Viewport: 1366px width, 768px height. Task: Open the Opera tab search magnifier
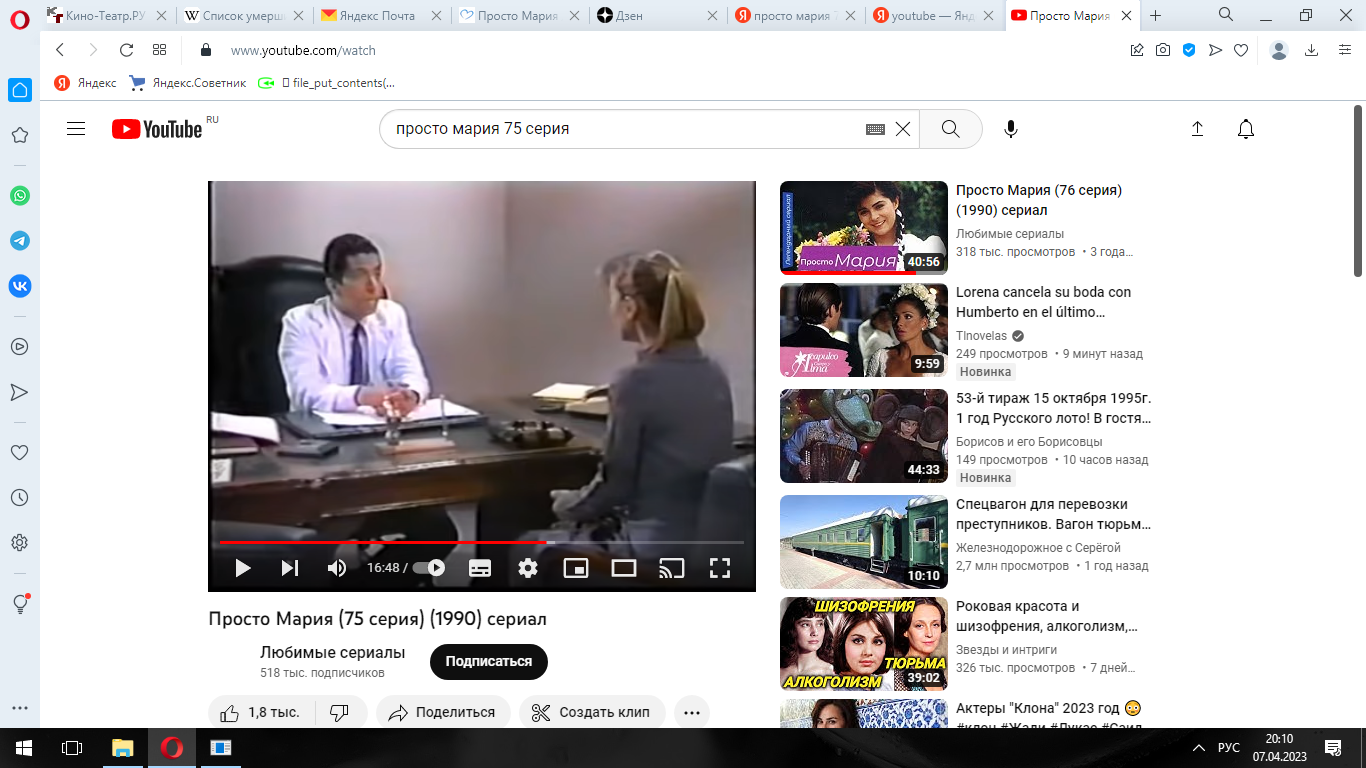(x=1226, y=14)
